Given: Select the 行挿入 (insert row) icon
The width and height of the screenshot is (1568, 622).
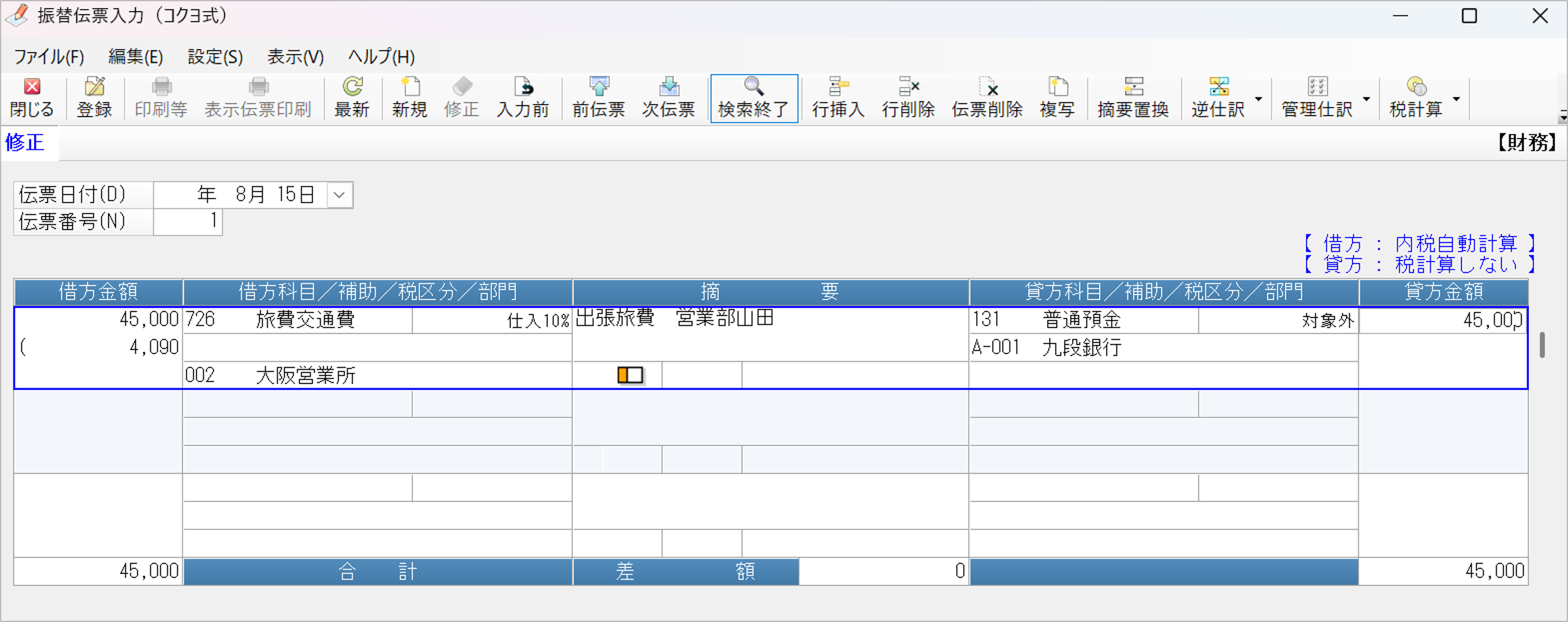Looking at the screenshot, I should click(838, 97).
